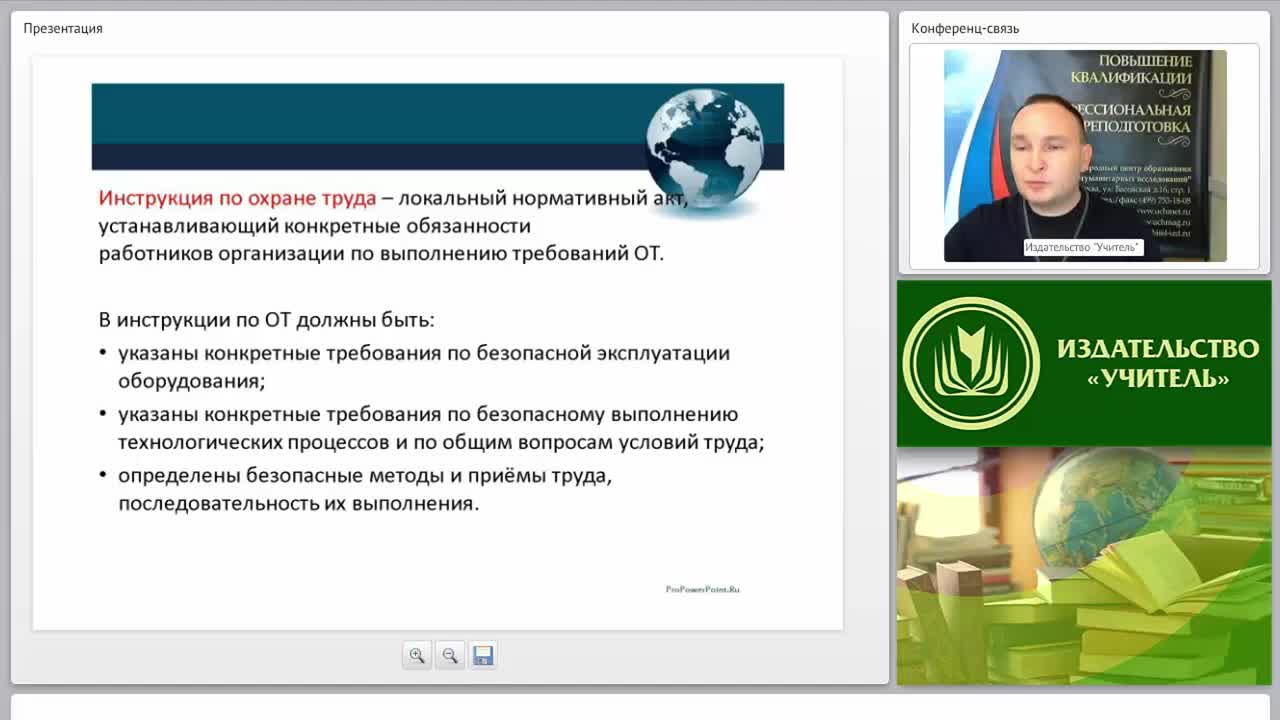Click bullet about безопасной эксплуатации оборудования
The width and height of the screenshot is (1280, 720).
[424, 367]
